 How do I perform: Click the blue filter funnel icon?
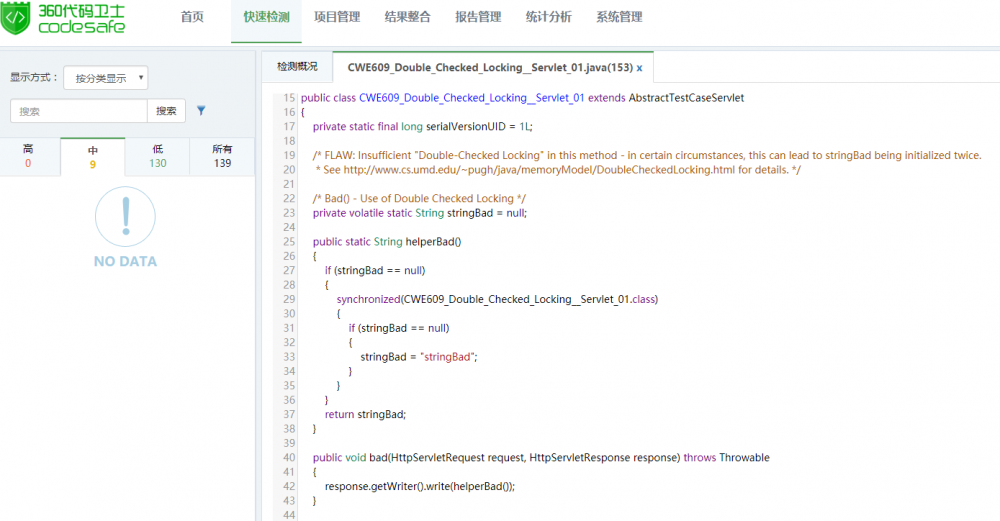[x=201, y=110]
